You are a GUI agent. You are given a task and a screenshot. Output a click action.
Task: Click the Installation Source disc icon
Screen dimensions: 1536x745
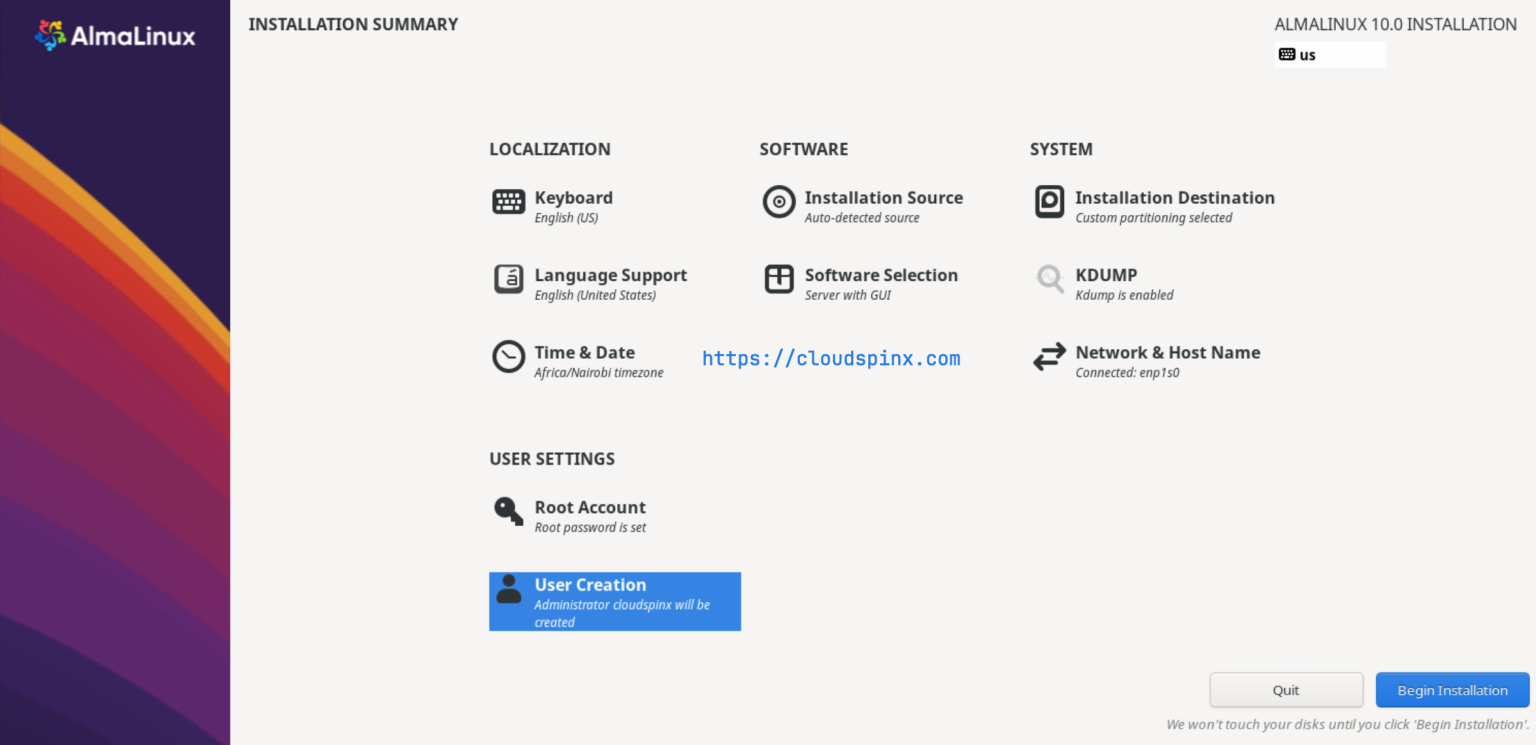point(779,202)
